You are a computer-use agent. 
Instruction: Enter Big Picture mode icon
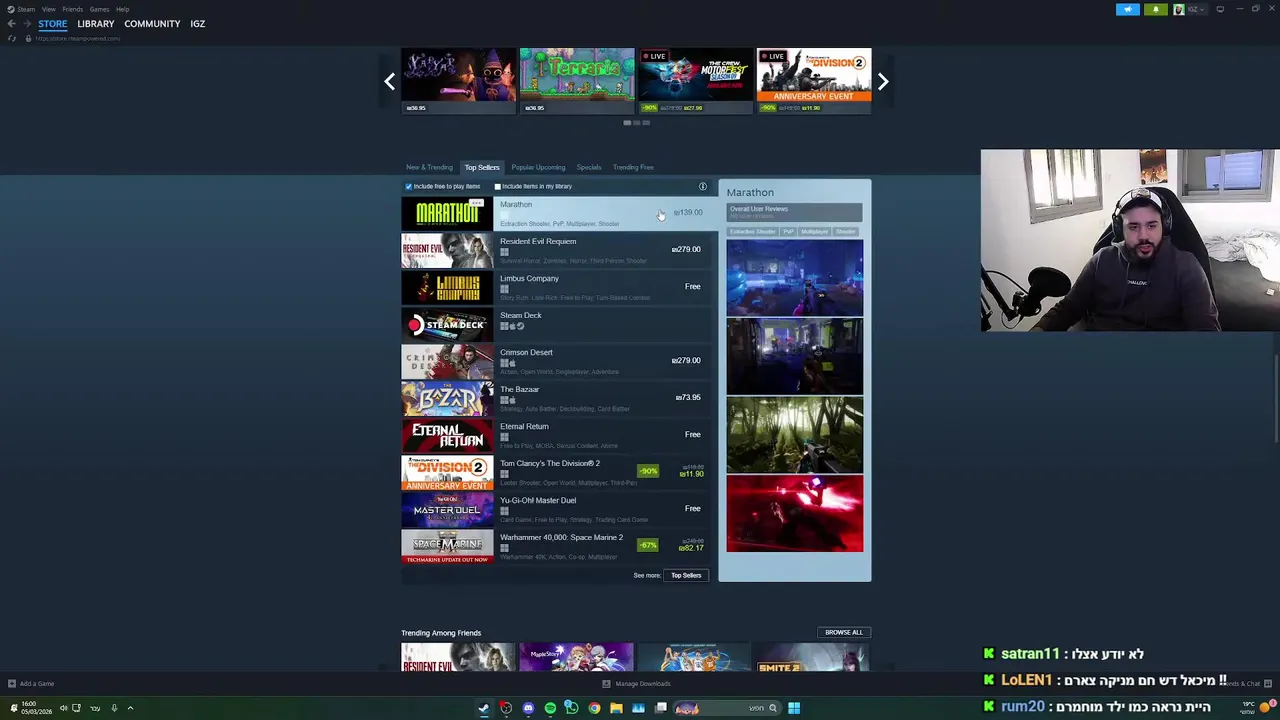[1220, 9]
